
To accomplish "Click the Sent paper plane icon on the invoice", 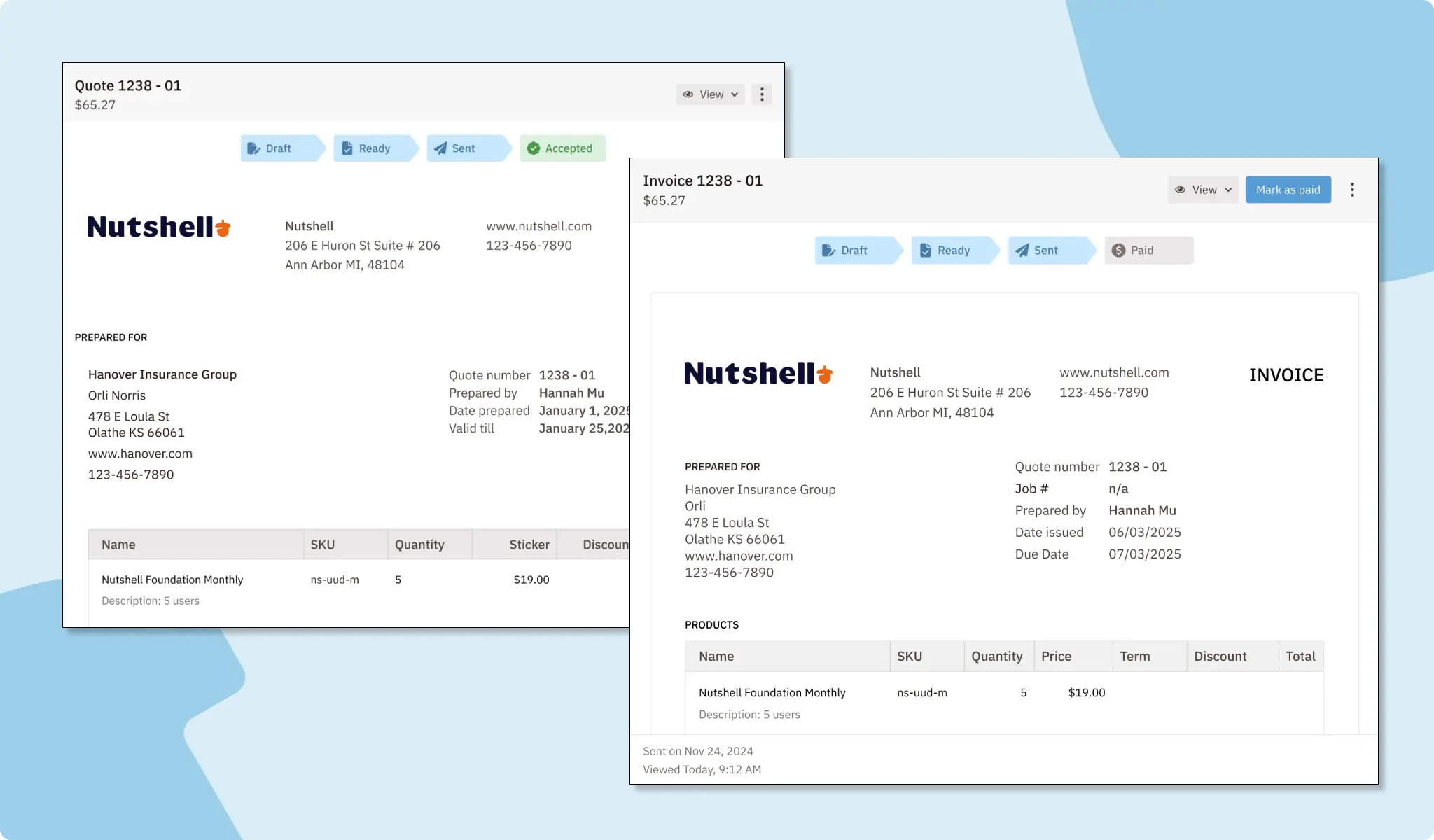I will pyautogui.click(x=1022, y=250).
